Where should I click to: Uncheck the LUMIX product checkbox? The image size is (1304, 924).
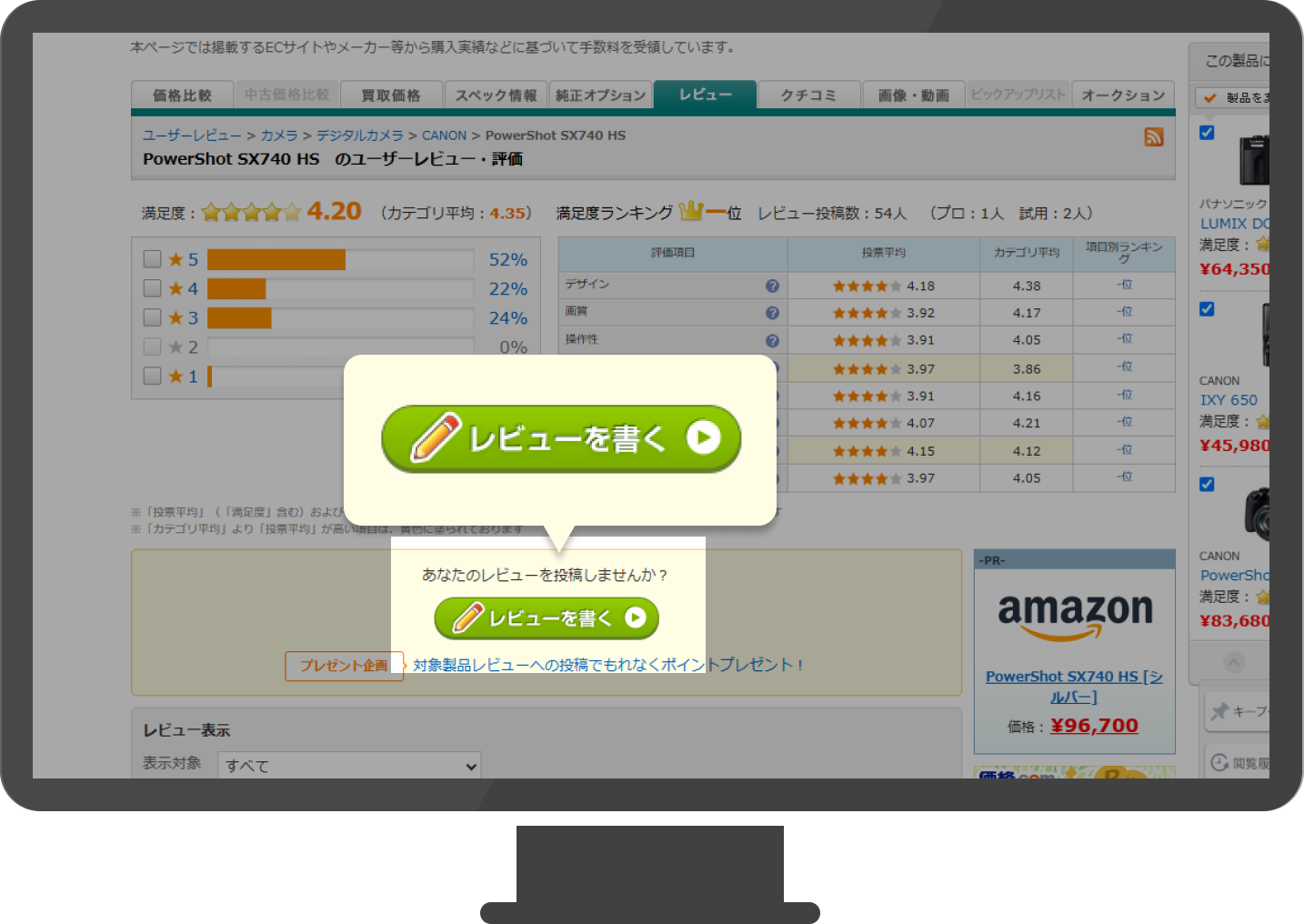click(x=1207, y=133)
